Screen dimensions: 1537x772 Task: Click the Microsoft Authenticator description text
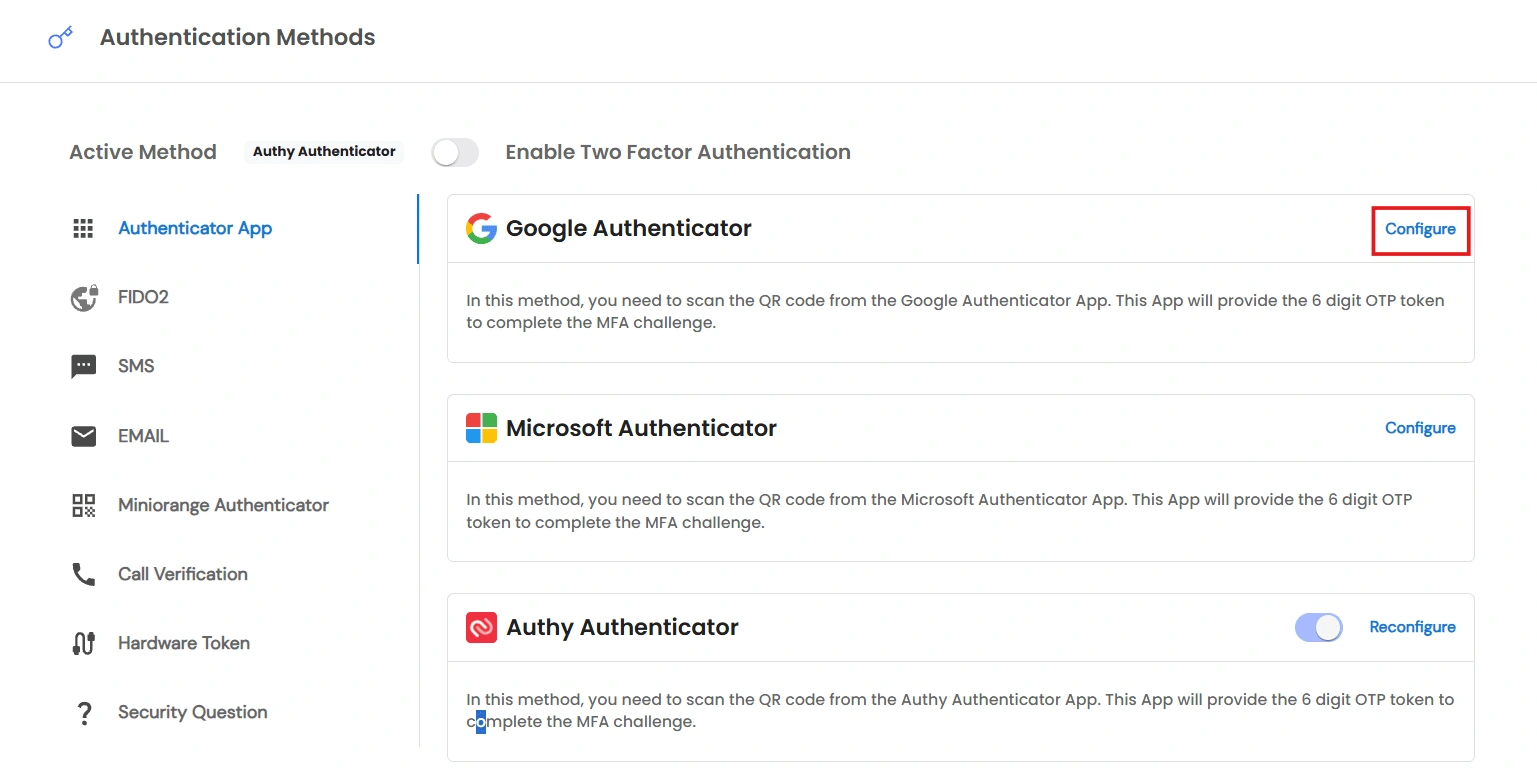click(939, 511)
